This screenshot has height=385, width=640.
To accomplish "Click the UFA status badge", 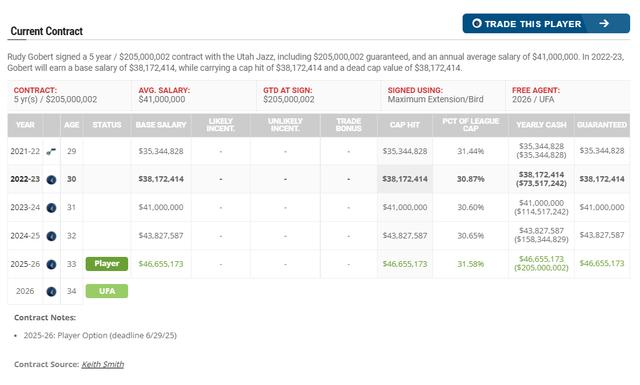I will click(x=107, y=291).
